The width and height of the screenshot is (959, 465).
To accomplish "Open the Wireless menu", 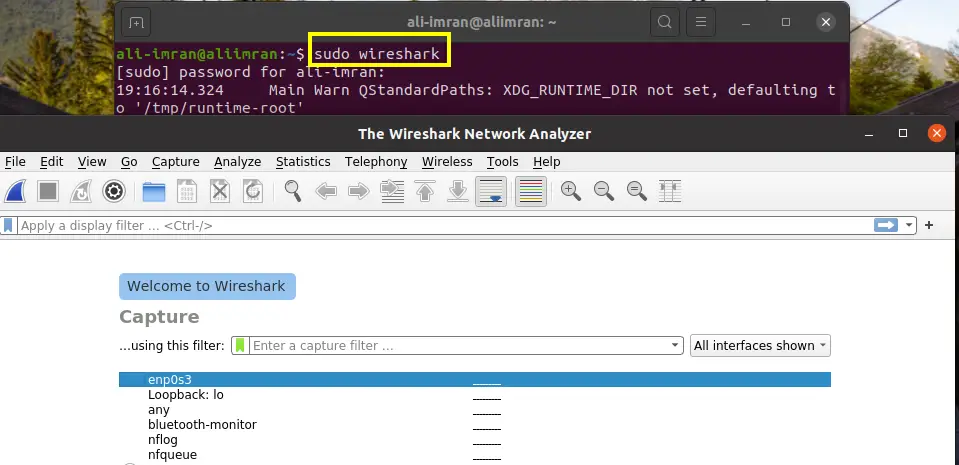I will tap(447, 162).
